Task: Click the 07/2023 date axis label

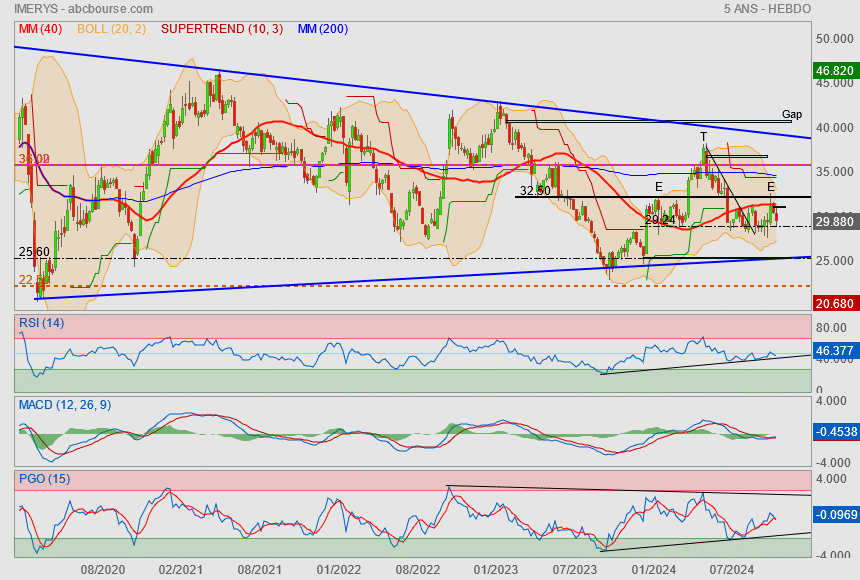Action: 575,570
